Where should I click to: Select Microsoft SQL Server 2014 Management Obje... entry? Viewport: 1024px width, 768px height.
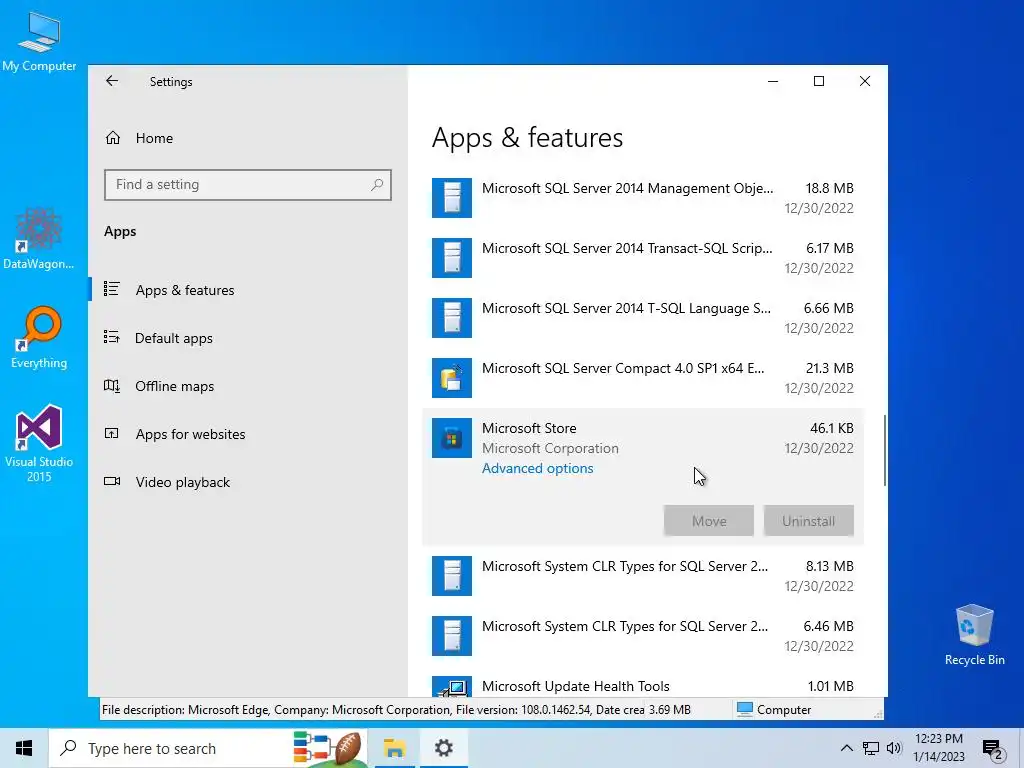tap(643, 198)
